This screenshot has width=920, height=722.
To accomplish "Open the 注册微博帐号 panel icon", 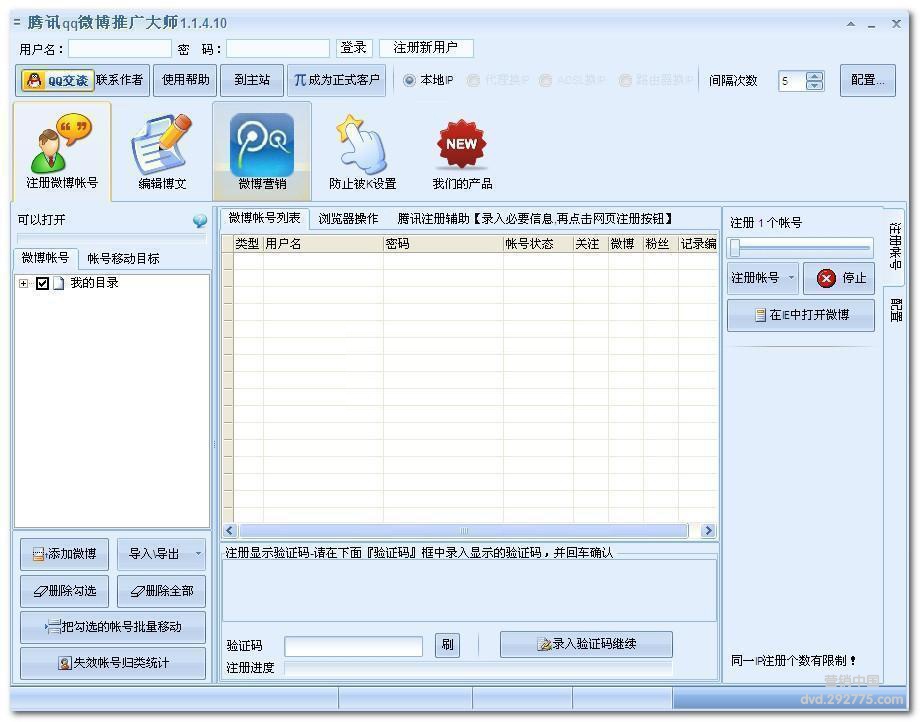I will point(62,151).
